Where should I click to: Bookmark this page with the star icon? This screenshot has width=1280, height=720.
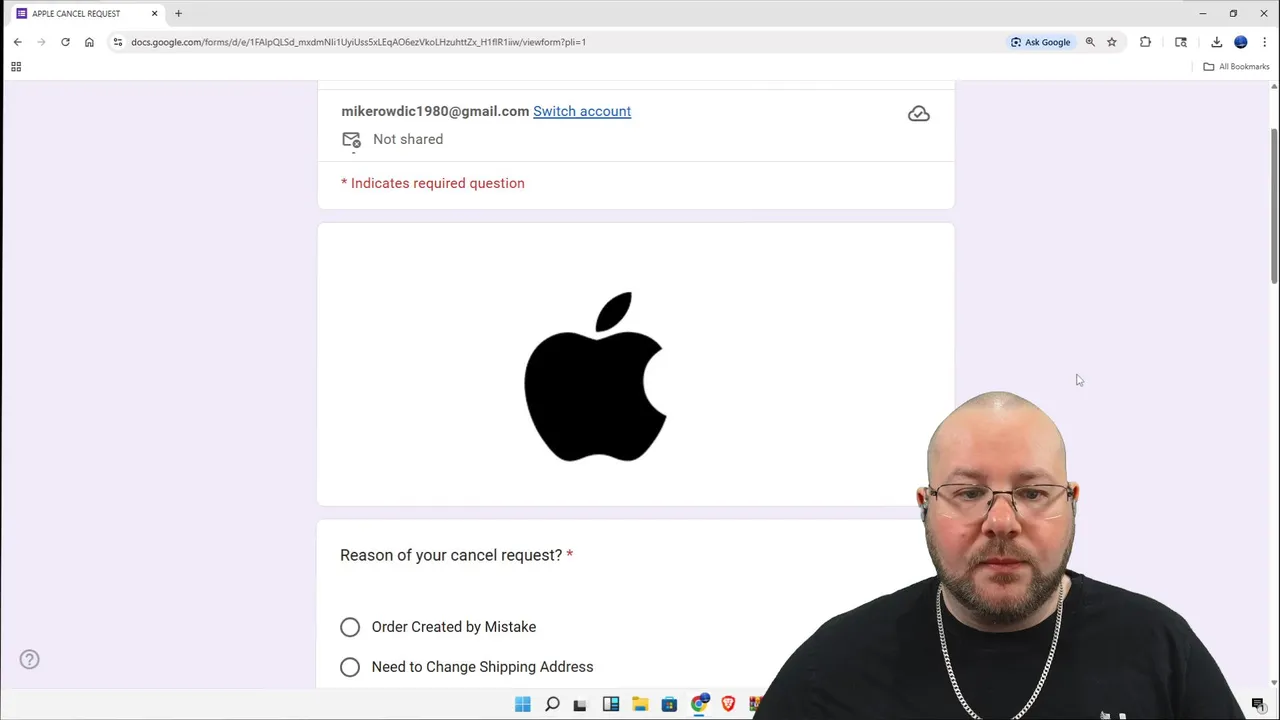click(1111, 42)
